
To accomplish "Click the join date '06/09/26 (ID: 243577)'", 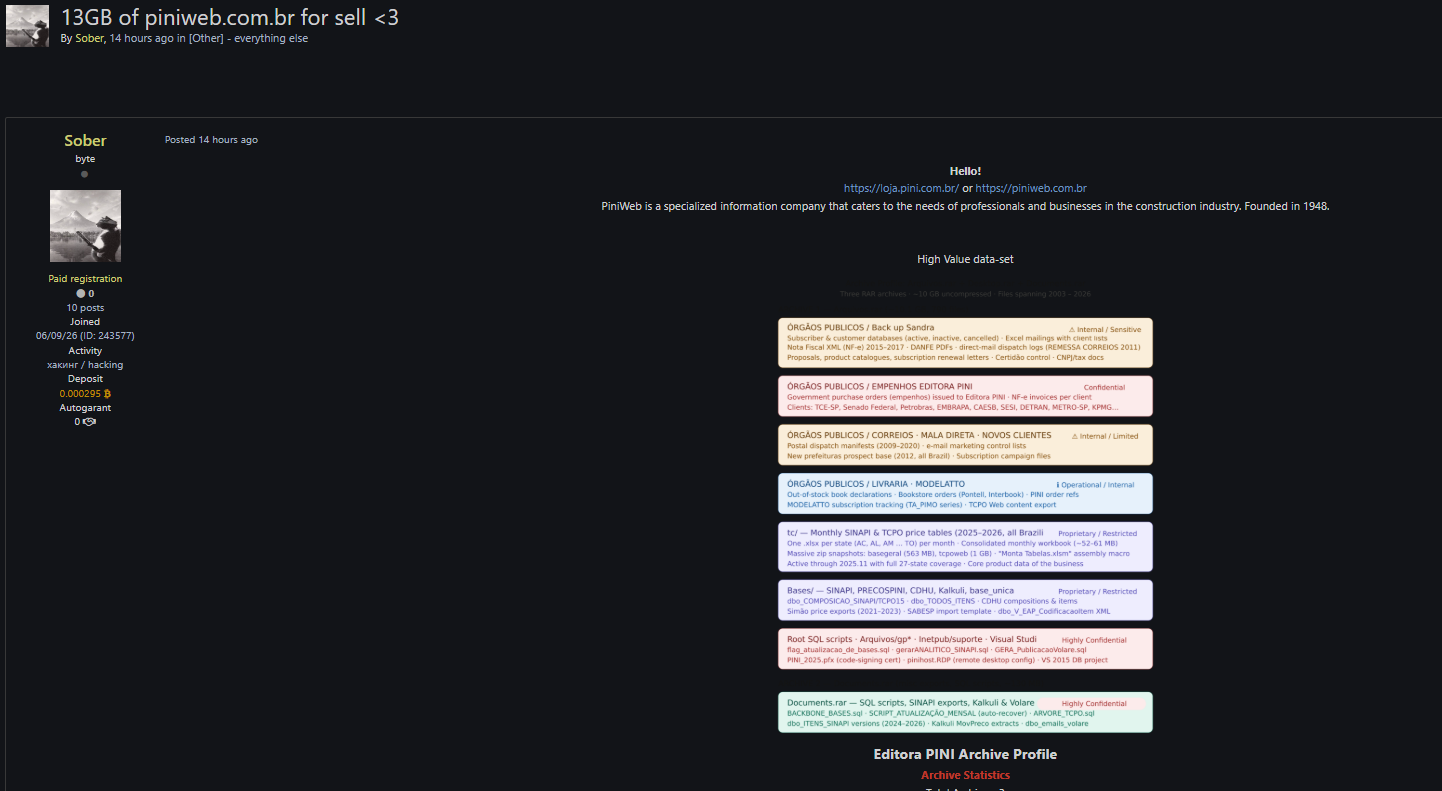I will pyautogui.click(x=85, y=336).
